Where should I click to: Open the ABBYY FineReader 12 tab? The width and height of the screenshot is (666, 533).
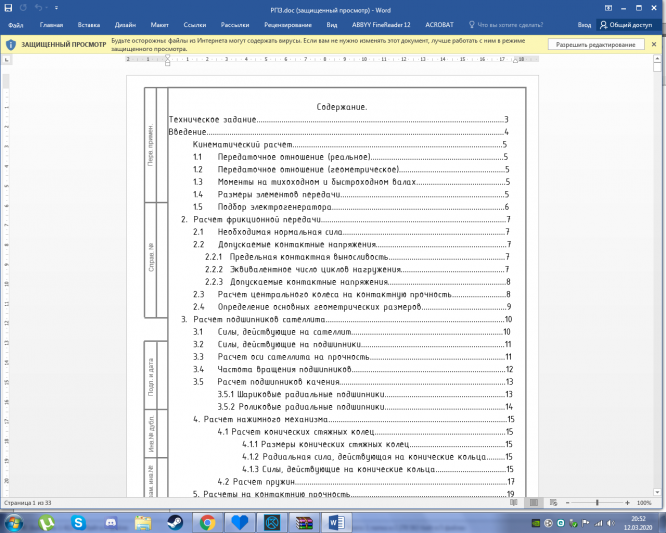point(381,25)
